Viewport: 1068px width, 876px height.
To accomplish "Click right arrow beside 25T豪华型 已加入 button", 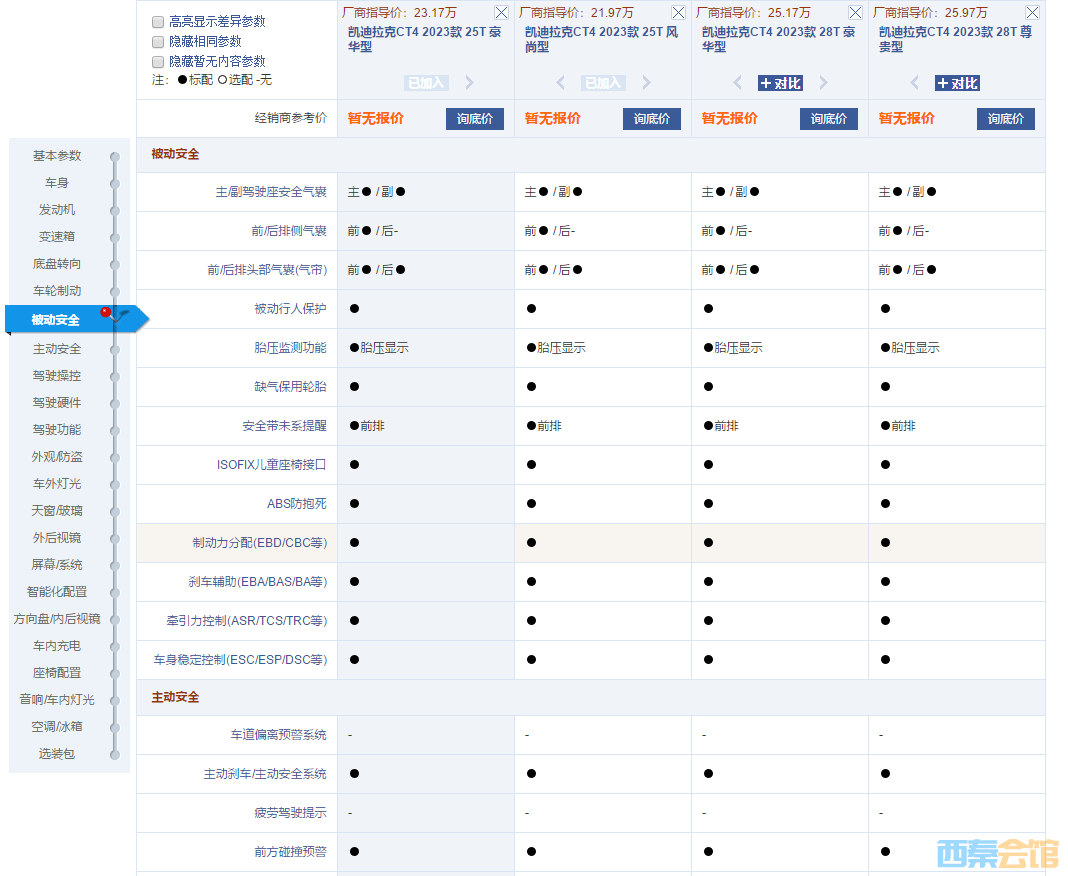I will point(469,84).
